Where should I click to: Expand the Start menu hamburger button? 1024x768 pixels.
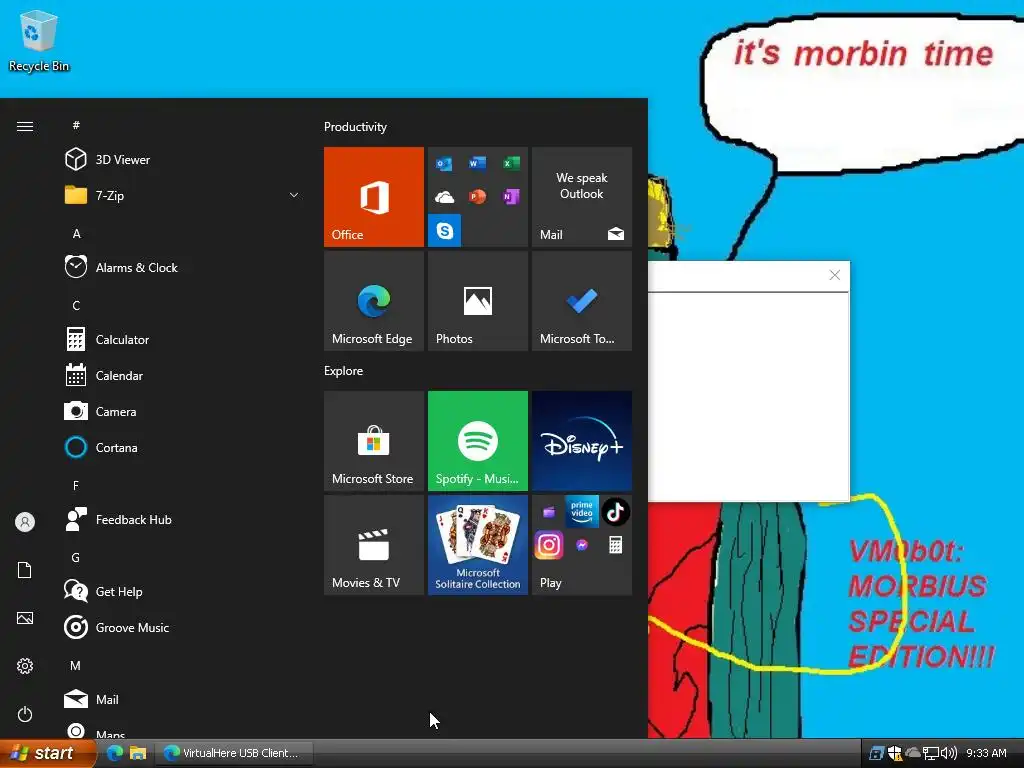pyautogui.click(x=25, y=126)
